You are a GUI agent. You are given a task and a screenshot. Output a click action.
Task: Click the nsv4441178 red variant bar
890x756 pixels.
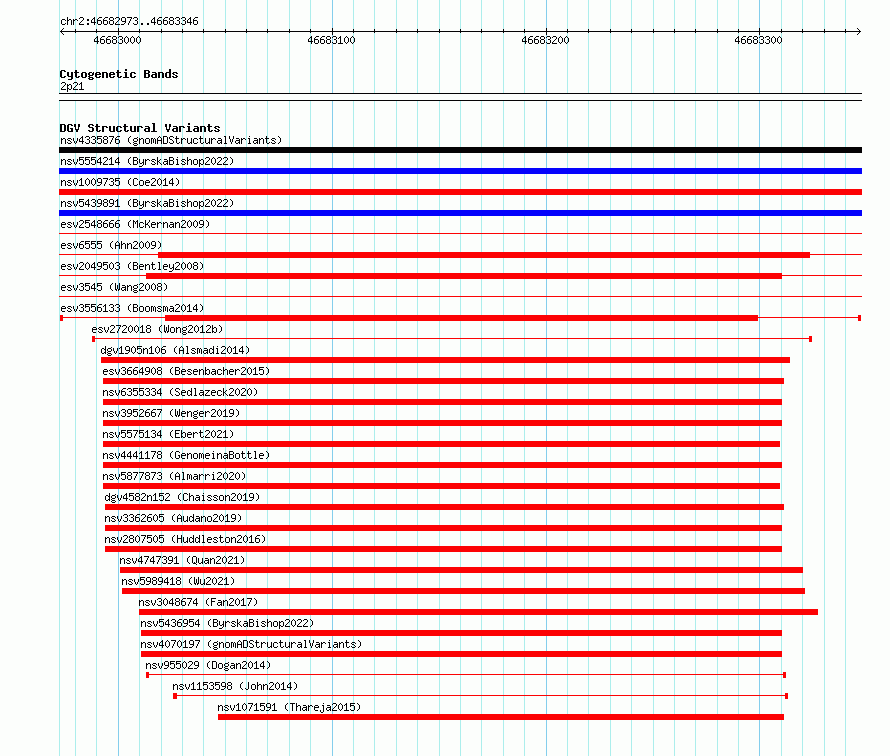click(442, 465)
